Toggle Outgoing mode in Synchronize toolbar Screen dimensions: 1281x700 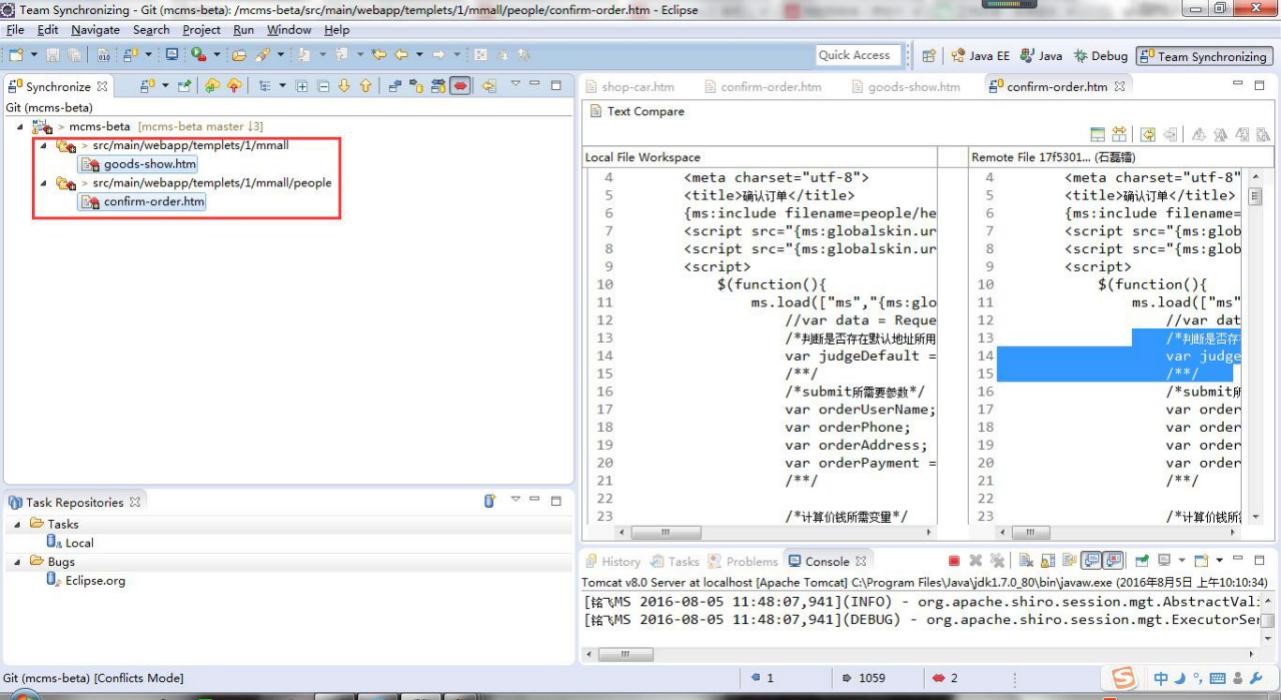[416, 86]
